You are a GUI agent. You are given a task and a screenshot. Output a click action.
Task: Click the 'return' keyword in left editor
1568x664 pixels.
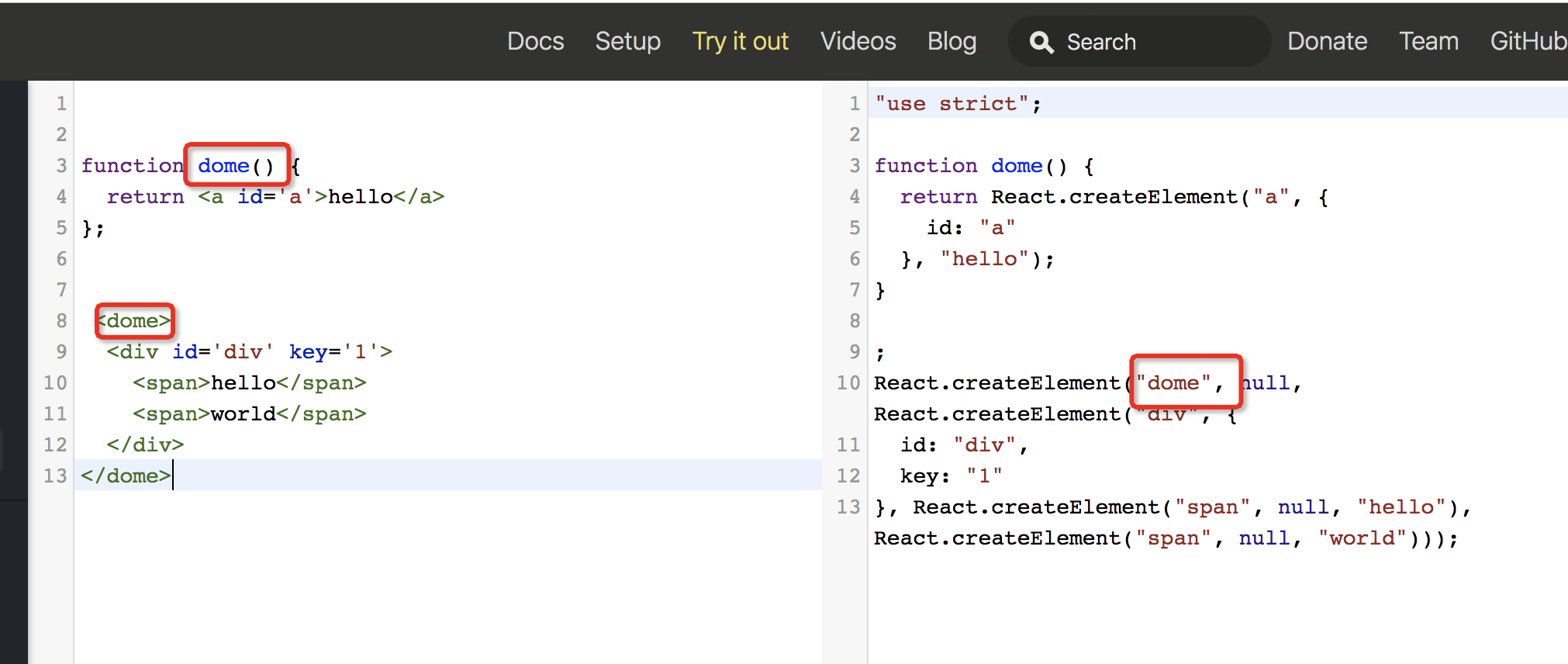pos(146,197)
